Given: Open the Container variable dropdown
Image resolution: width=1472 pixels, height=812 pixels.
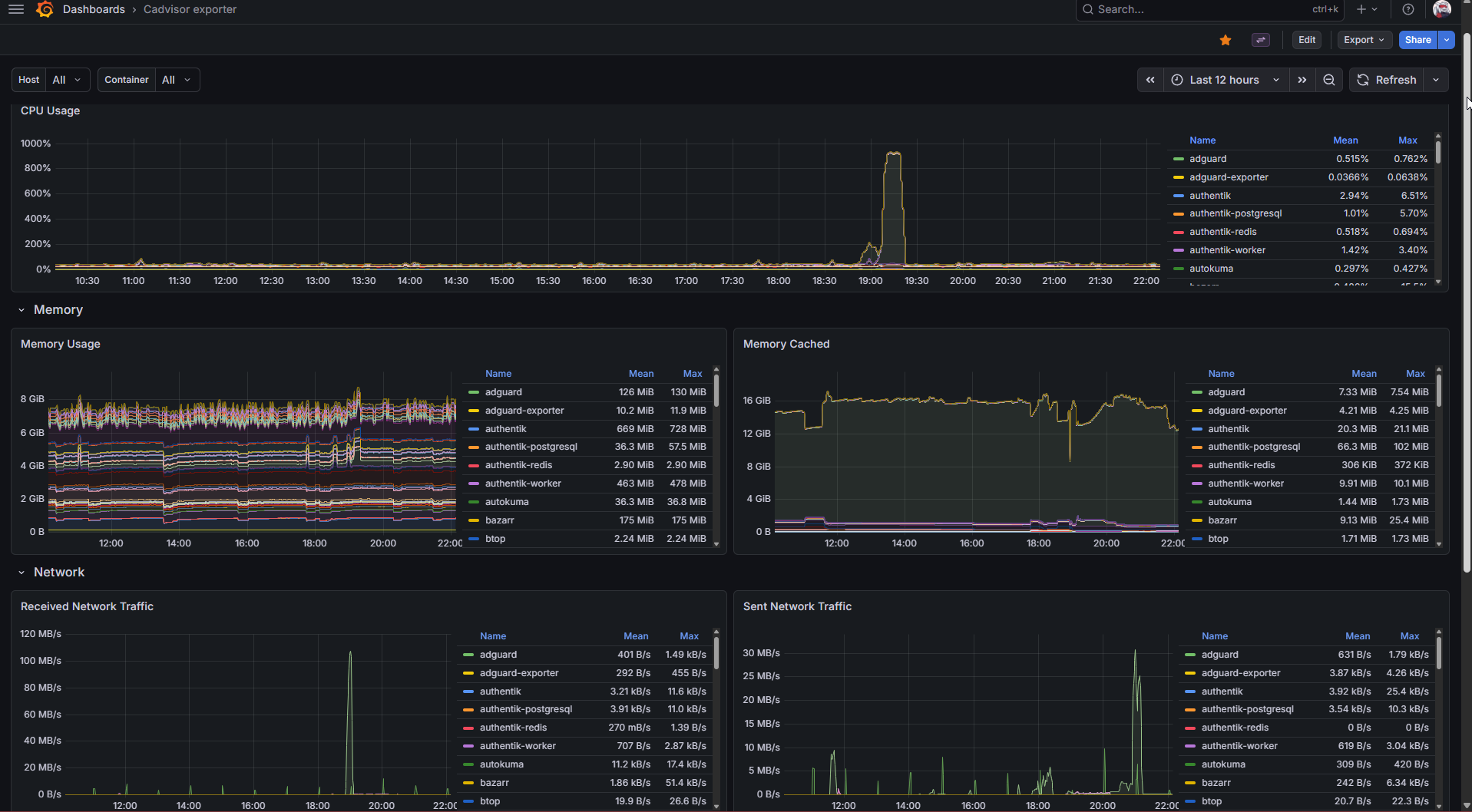Looking at the screenshot, I should point(177,80).
